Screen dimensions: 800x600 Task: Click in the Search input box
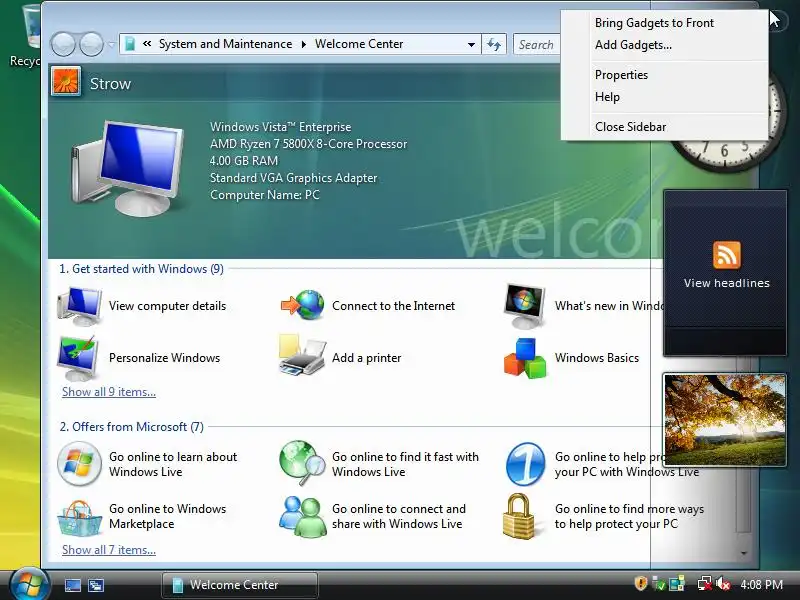point(537,45)
